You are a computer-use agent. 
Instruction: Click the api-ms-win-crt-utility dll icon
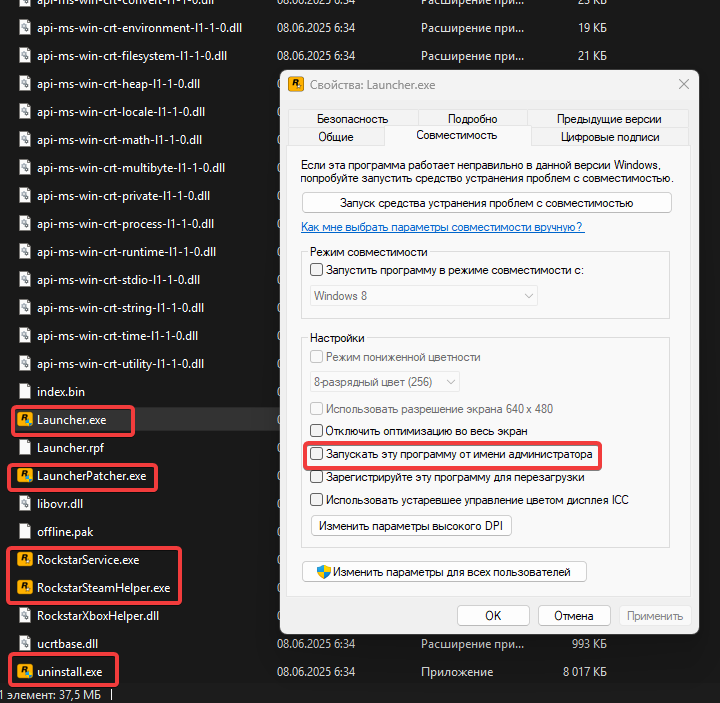pyautogui.click(x=25, y=364)
